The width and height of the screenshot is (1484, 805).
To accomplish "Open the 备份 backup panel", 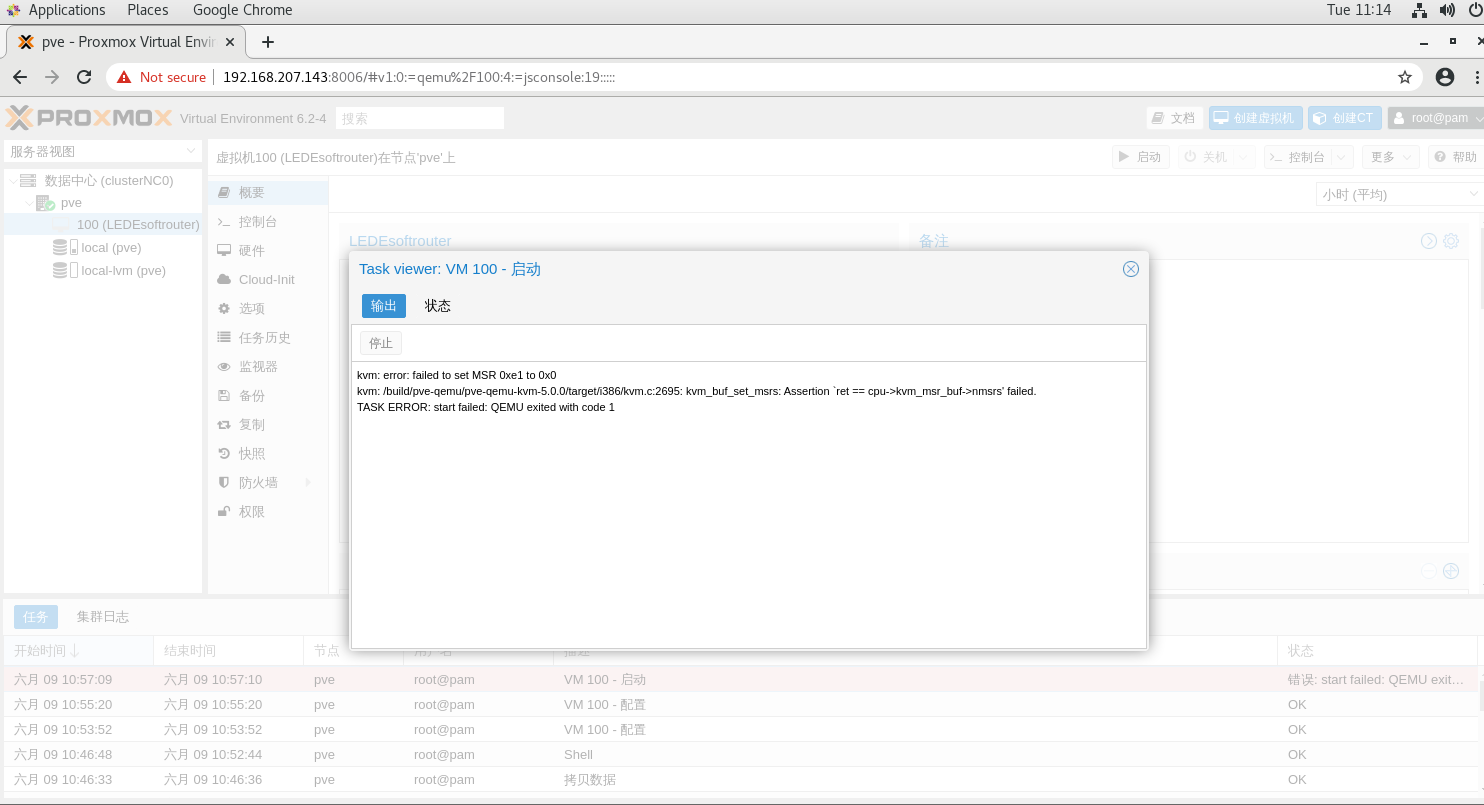I will click(x=250, y=395).
